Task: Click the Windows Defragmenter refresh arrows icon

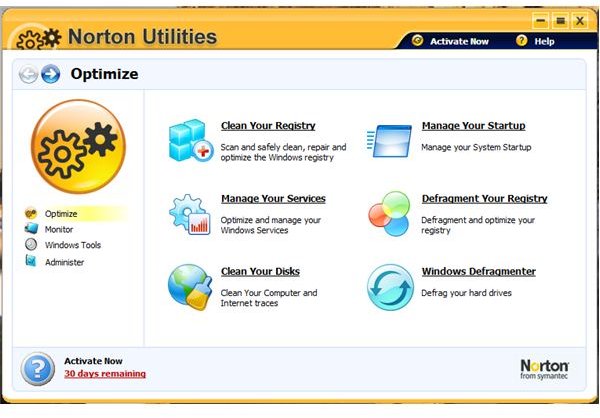Action: [x=390, y=287]
